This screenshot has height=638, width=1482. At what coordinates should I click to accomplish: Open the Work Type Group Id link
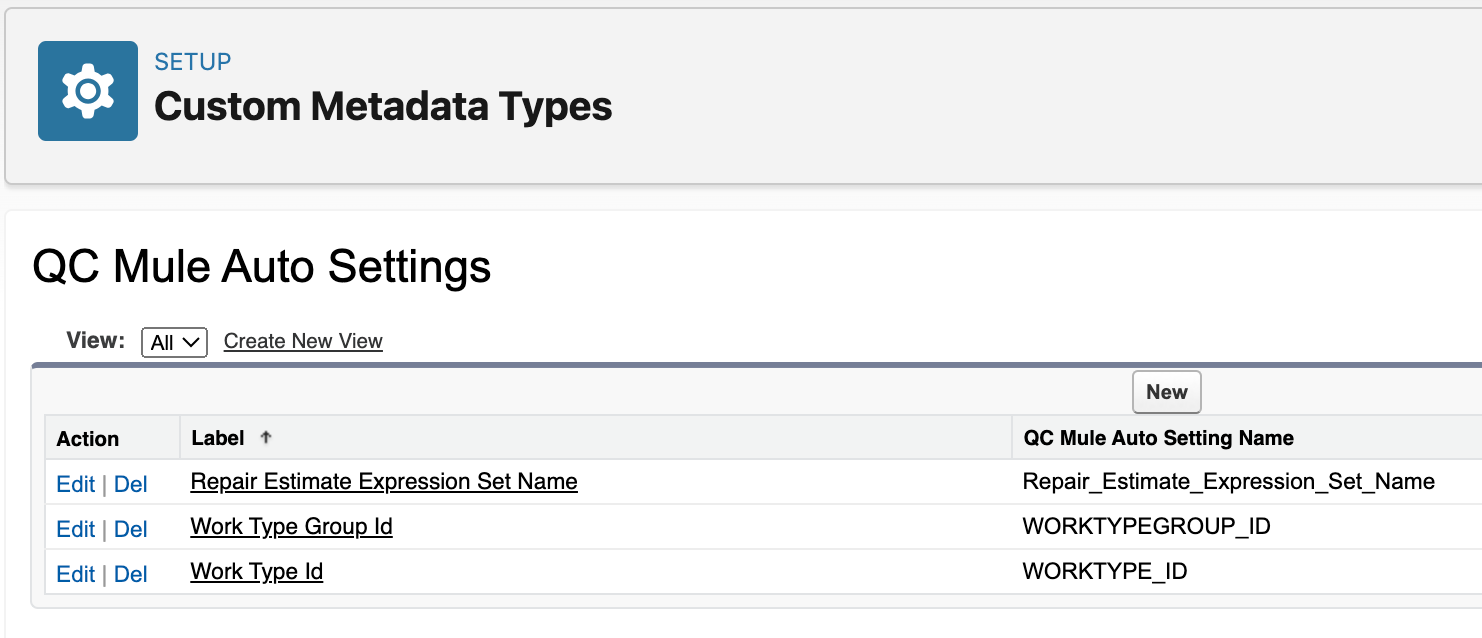point(291,527)
